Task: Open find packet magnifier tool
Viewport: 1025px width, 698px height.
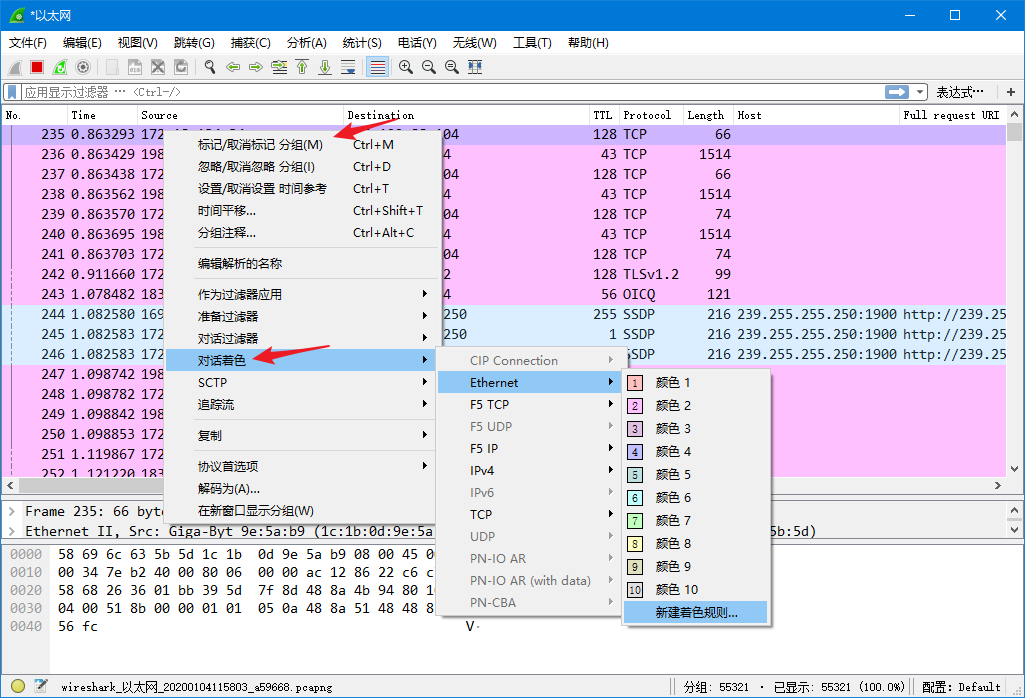Action: (x=210, y=67)
